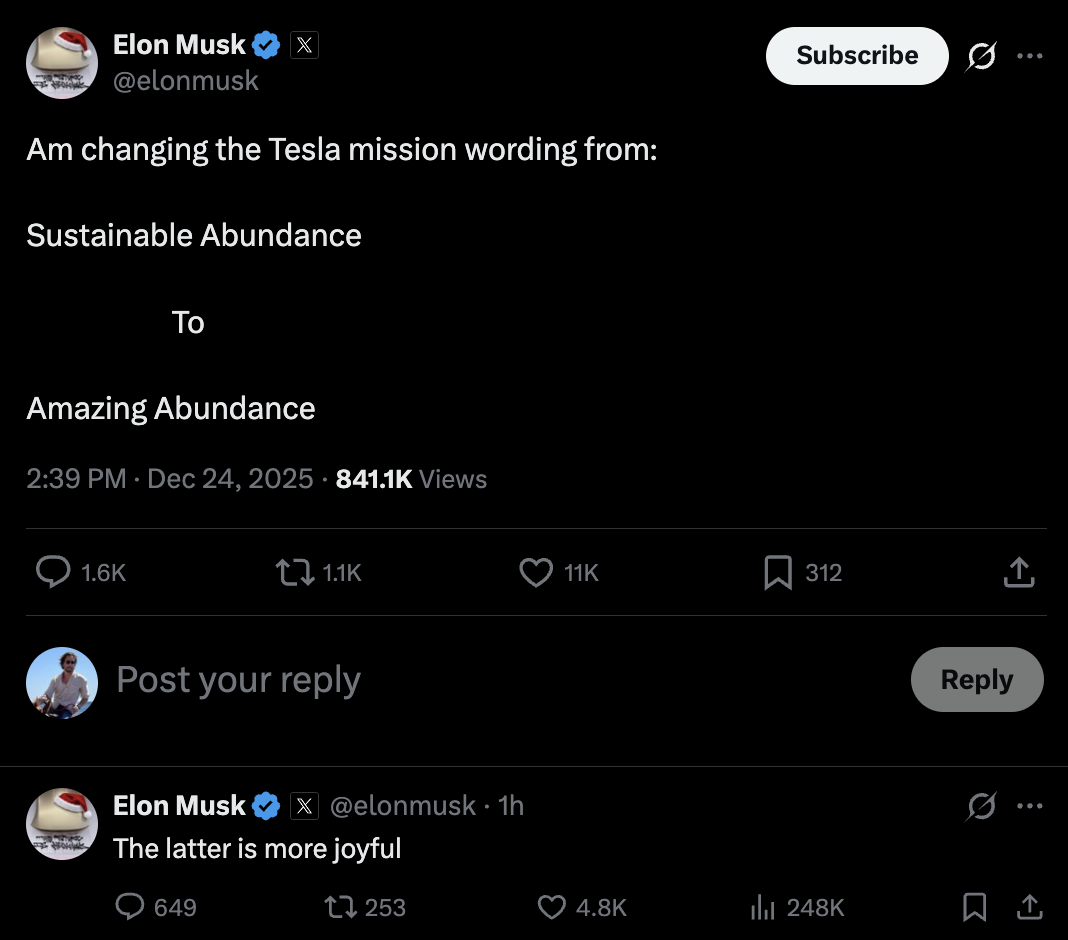
Task: Repost the Tesla mission tweet
Action: [x=293, y=572]
